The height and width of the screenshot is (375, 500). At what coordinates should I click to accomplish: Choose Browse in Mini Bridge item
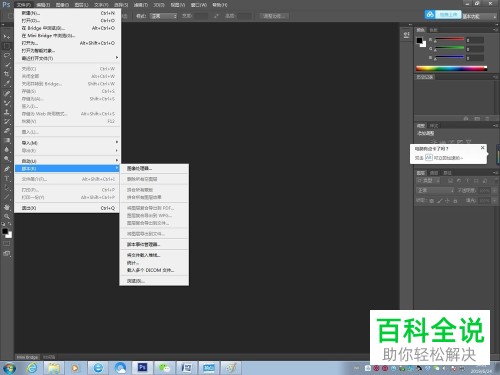[67, 36]
